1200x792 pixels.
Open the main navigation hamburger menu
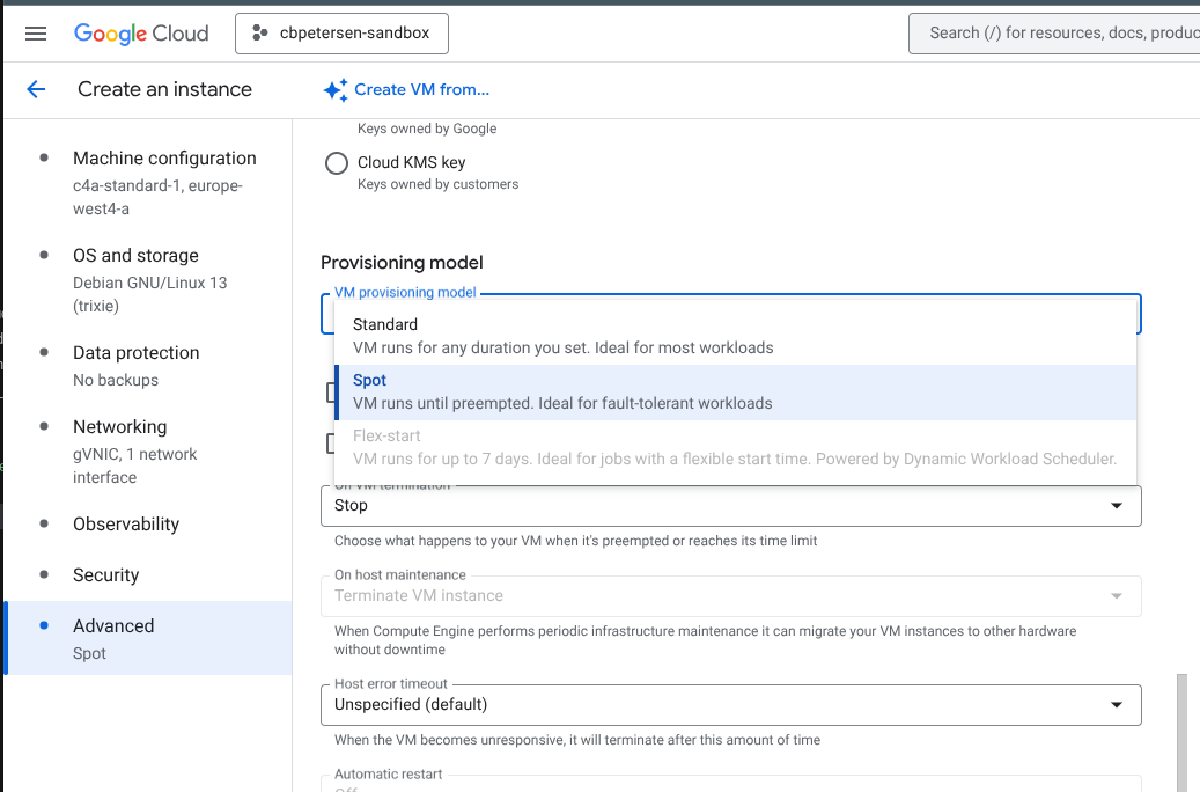(35, 33)
